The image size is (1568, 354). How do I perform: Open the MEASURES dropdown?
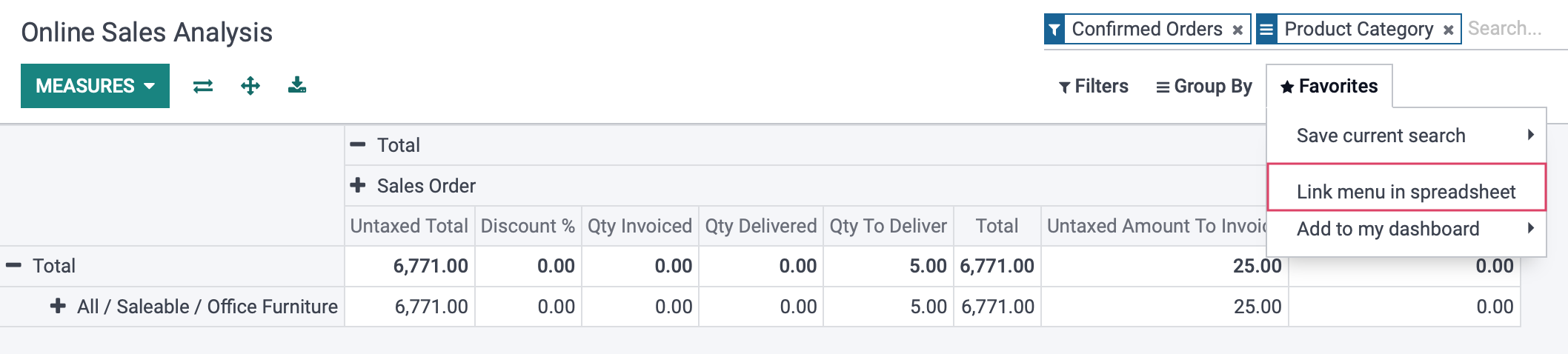click(95, 86)
